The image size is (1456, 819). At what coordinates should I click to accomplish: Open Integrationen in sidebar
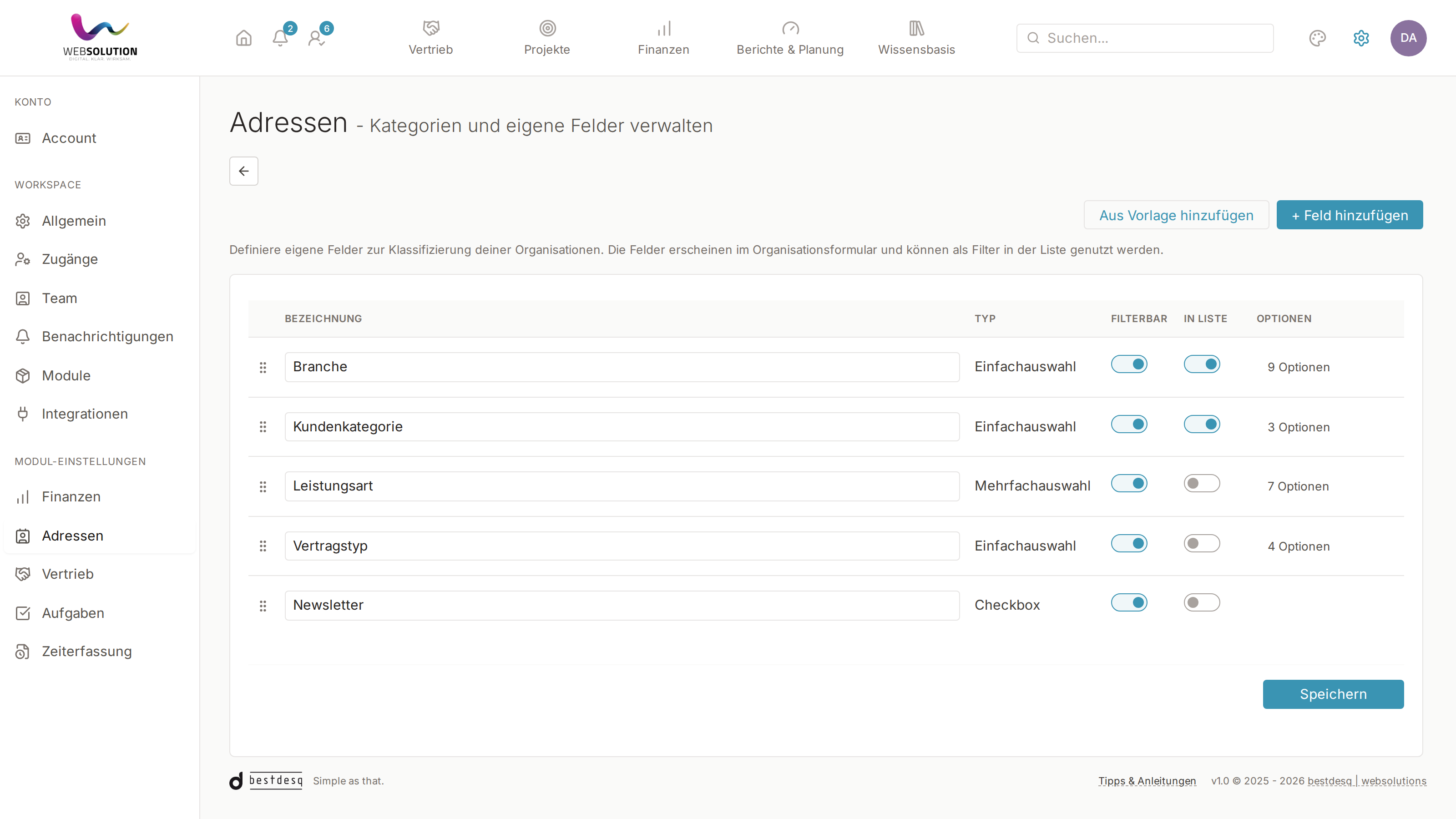(100, 414)
